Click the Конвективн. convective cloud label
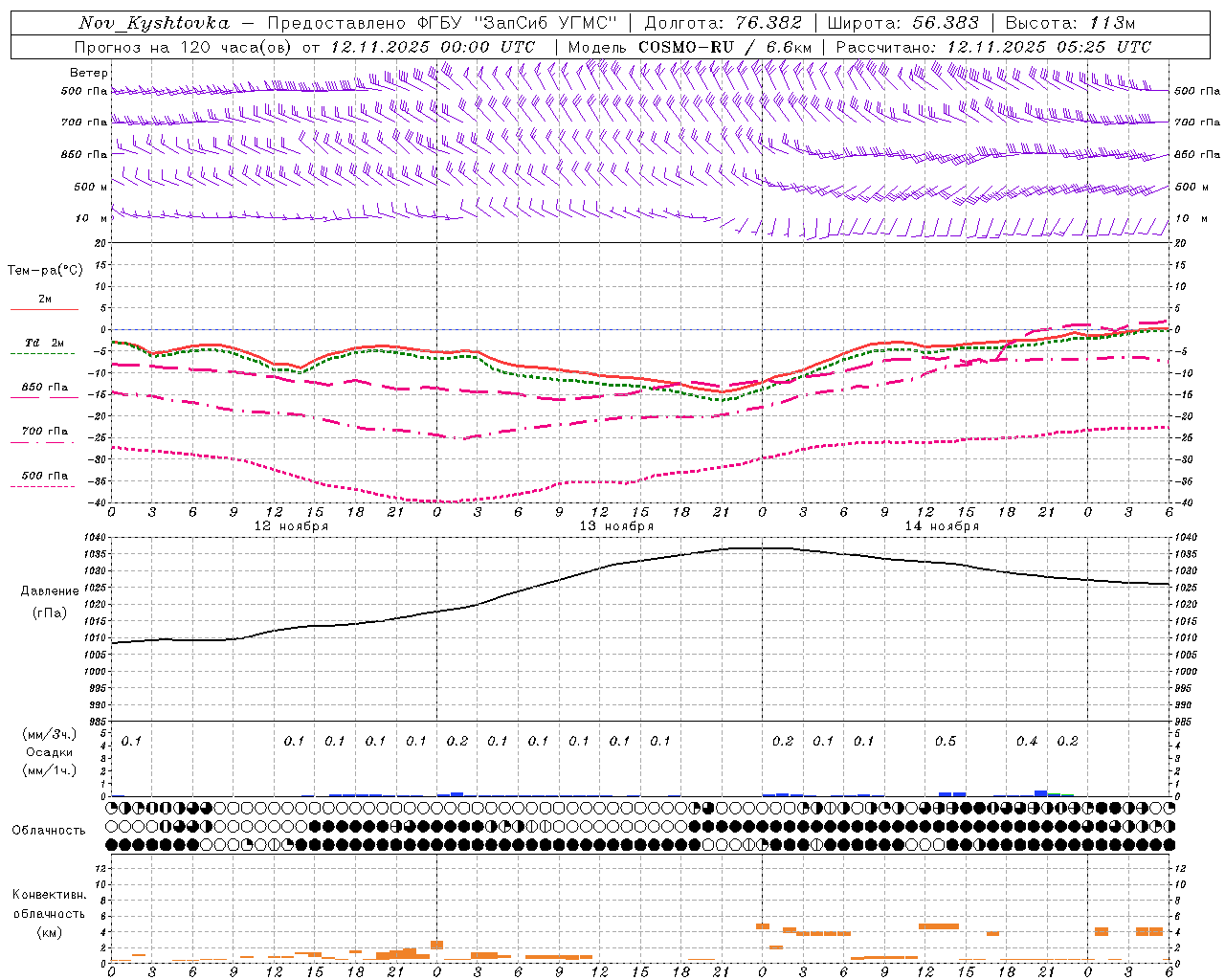 click(49, 895)
